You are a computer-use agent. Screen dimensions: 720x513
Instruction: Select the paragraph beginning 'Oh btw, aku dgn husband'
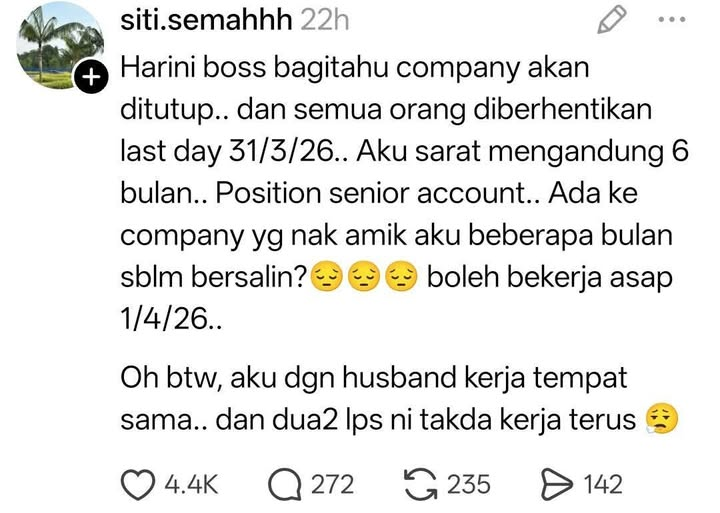click(x=399, y=399)
